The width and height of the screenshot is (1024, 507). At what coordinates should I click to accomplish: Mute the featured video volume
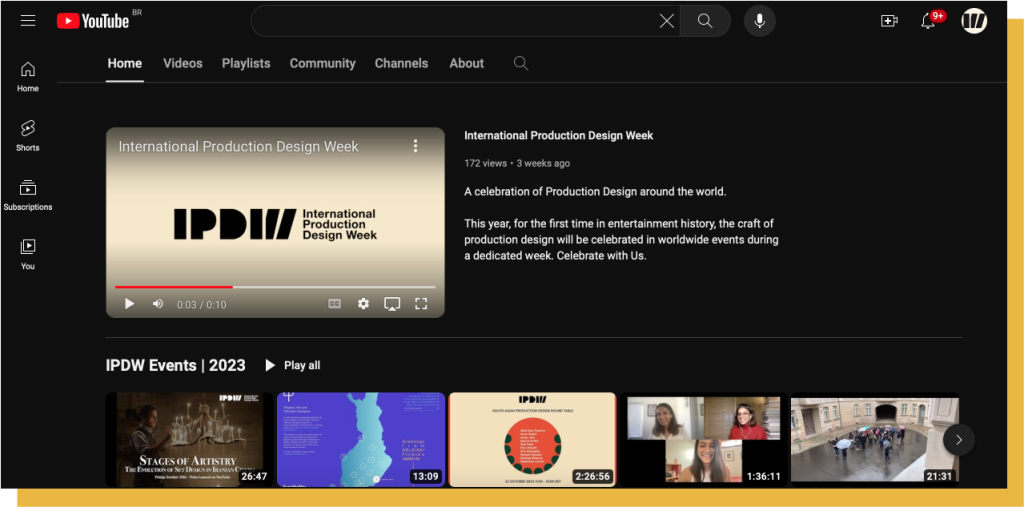(158, 304)
